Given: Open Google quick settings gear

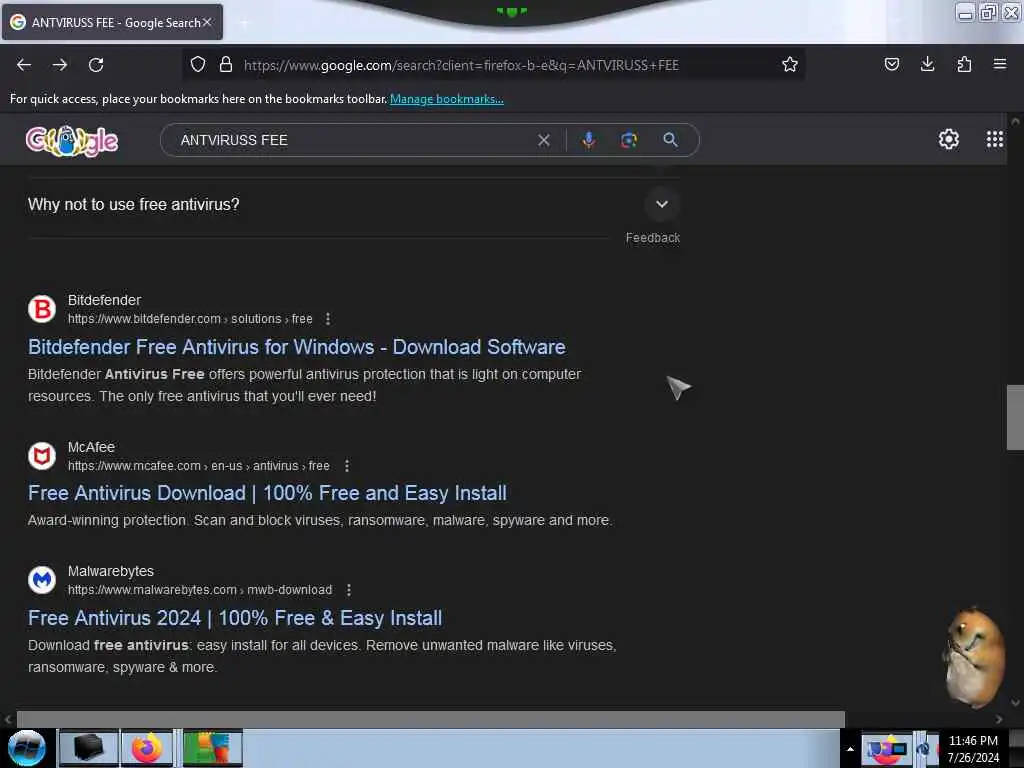Looking at the screenshot, I should click(x=948, y=139).
